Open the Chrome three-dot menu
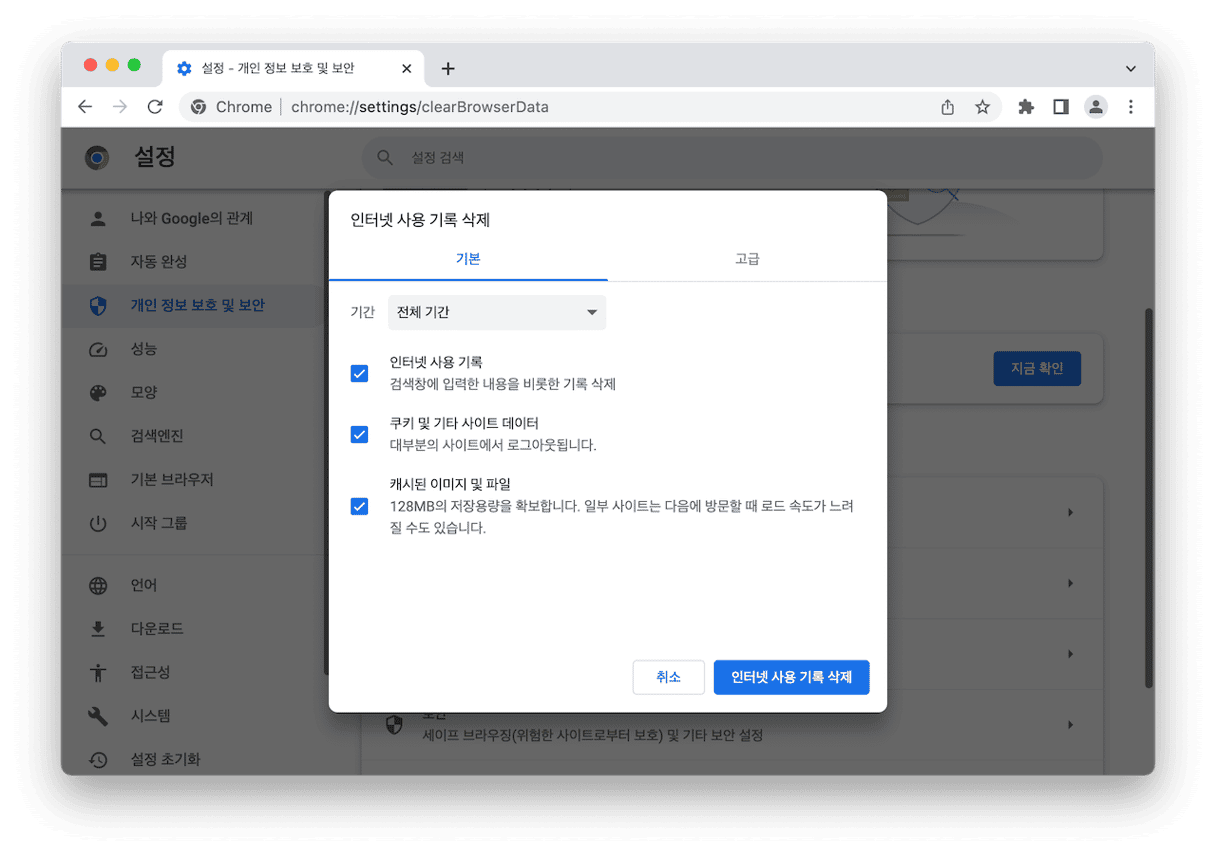The image size is (1216, 856). click(1131, 107)
